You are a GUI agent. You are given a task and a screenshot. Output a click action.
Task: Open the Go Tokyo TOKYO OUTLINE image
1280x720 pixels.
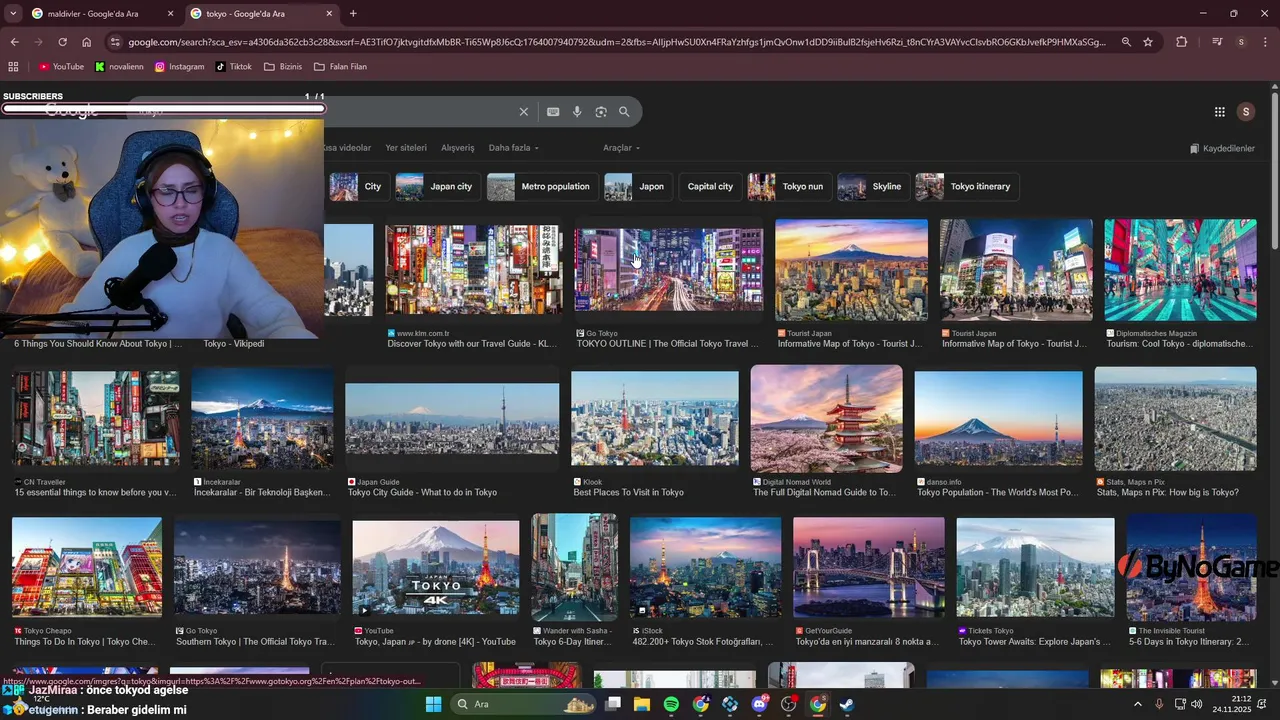click(x=668, y=270)
